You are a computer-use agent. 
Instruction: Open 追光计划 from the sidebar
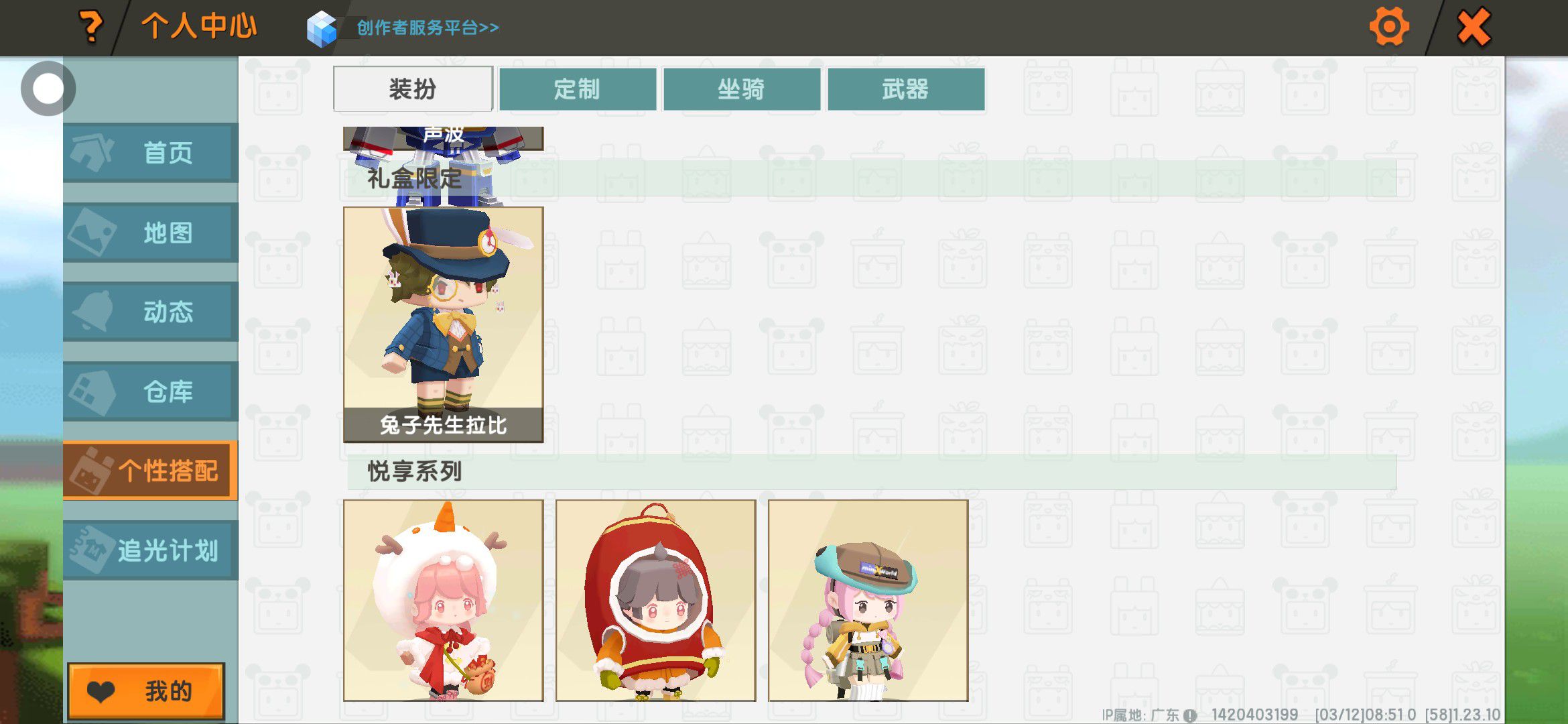[151, 550]
